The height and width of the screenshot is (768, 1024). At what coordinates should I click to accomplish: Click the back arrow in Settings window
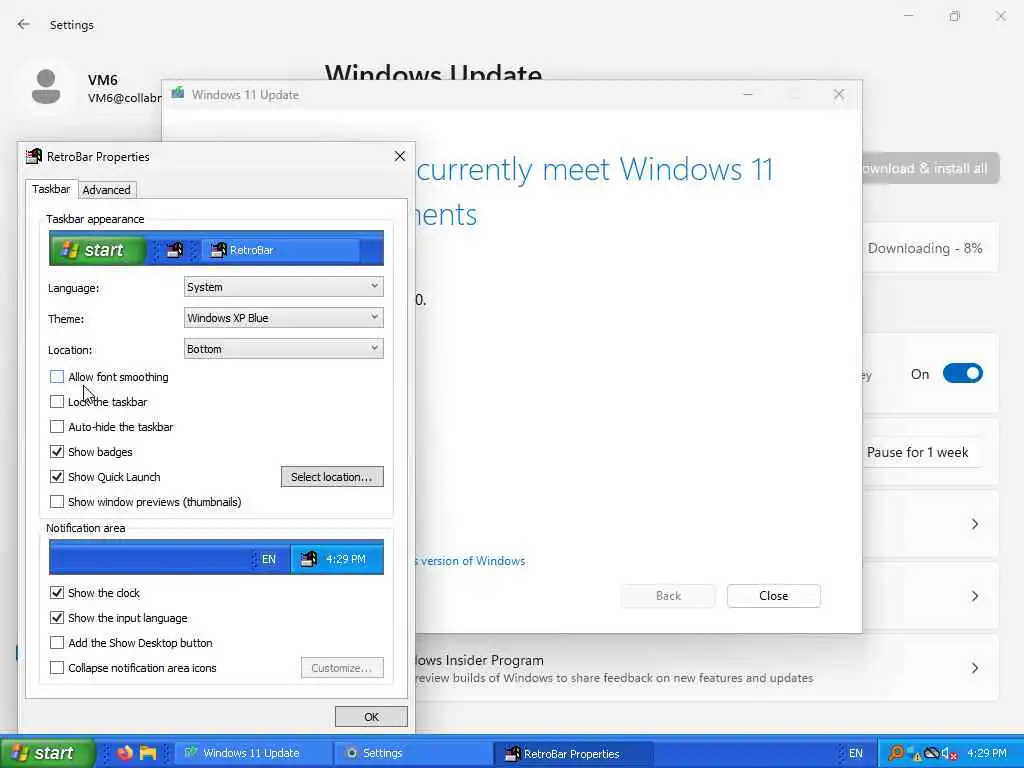[x=24, y=24]
